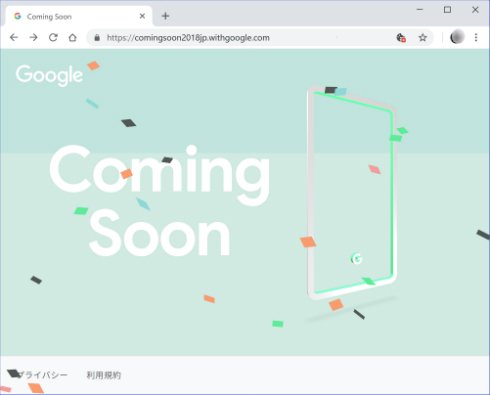Click the small G logo on the phone

point(356,258)
